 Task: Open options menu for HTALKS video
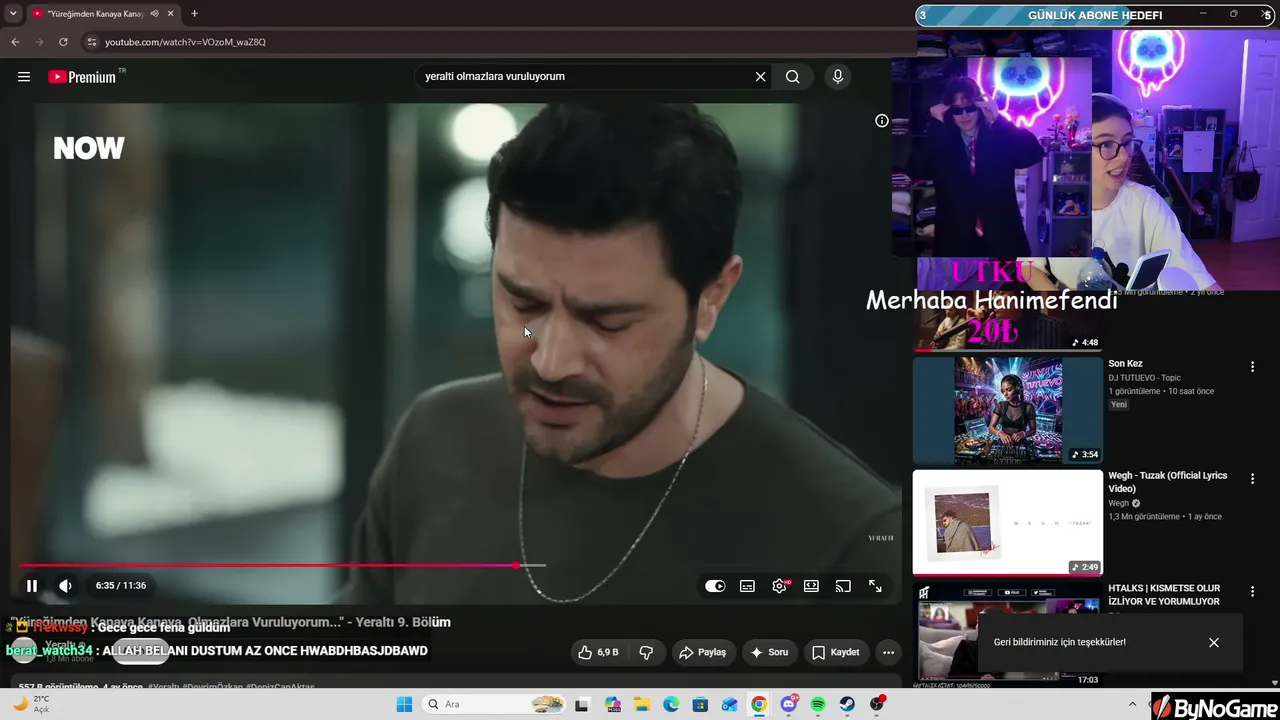(1252, 592)
